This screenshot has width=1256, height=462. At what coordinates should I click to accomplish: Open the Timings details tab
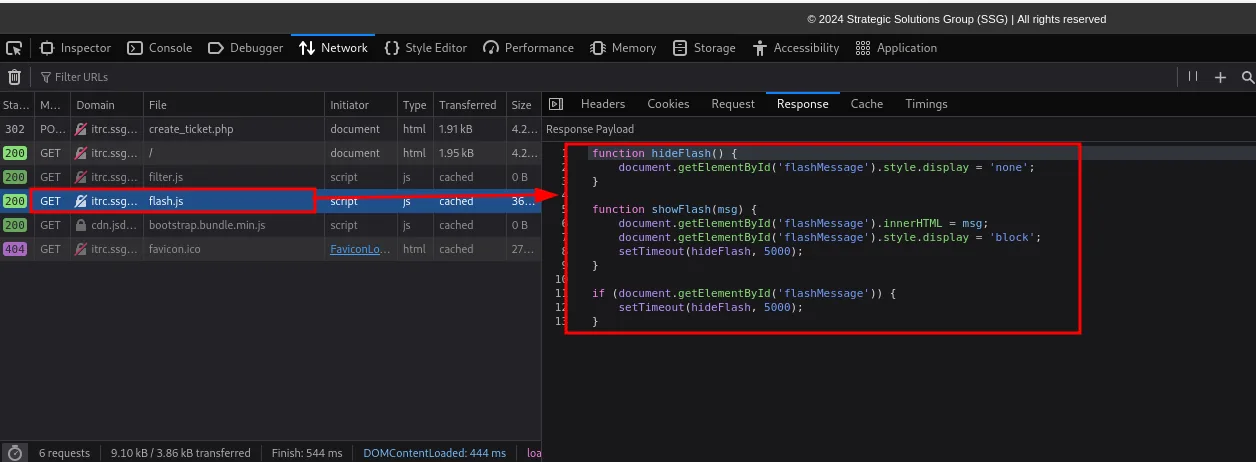(926, 104)
